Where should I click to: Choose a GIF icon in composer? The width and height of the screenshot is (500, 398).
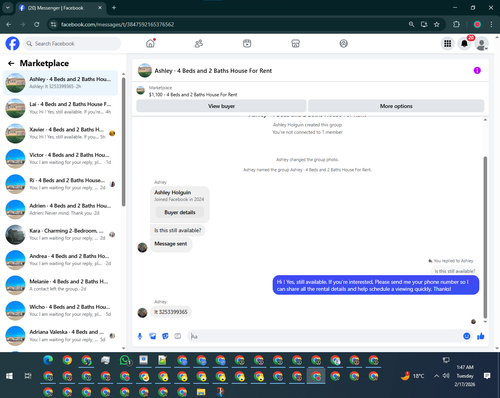click(x=178, y=336)
